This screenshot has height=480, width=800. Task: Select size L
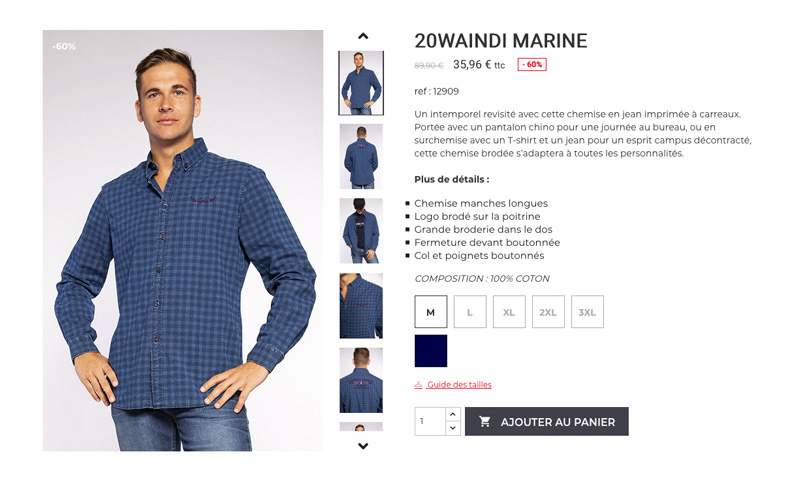(x=470, y=312)
